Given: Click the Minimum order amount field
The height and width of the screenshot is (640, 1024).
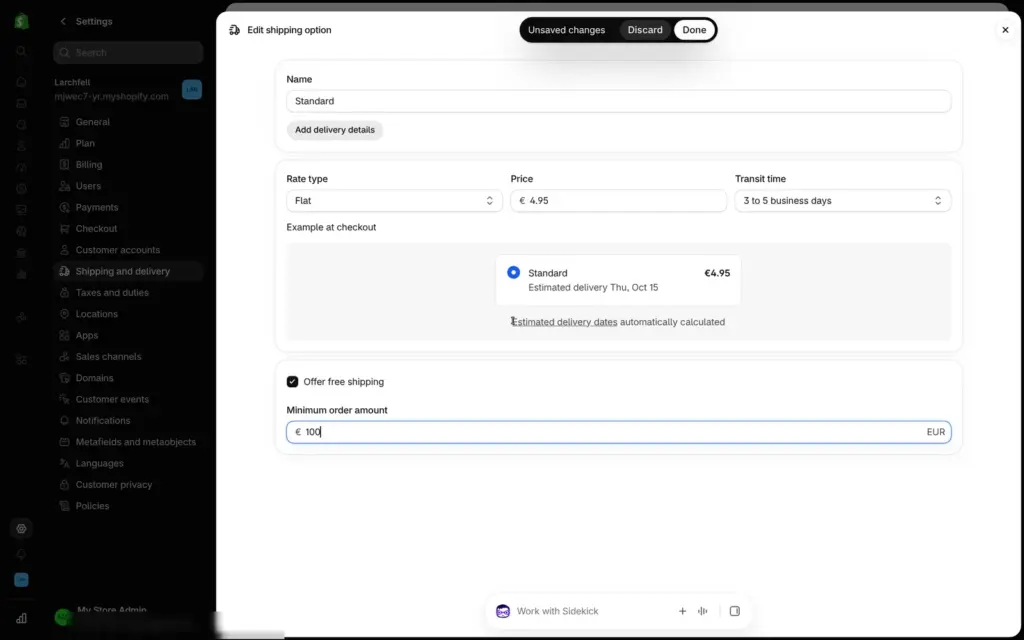Looking at the screenshot, I should click(618, 432).
